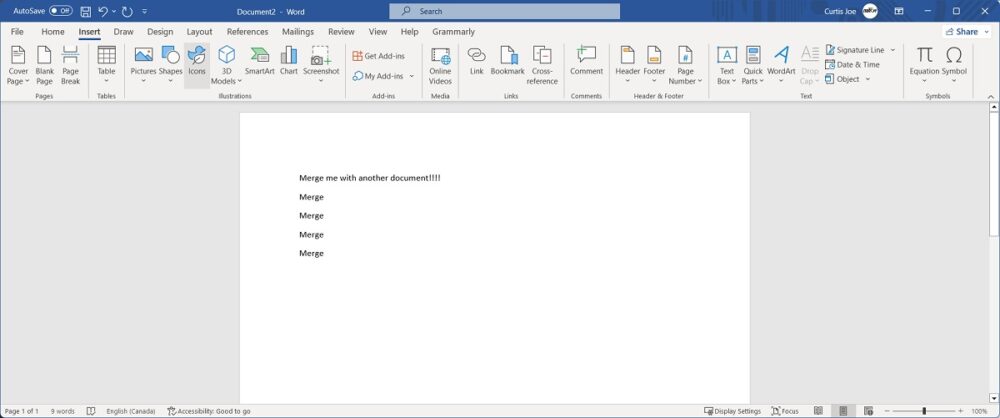Screen dimensions: 1000x418
Task: Toggle the AutoSave switch
Action: [x=61, y=11]
